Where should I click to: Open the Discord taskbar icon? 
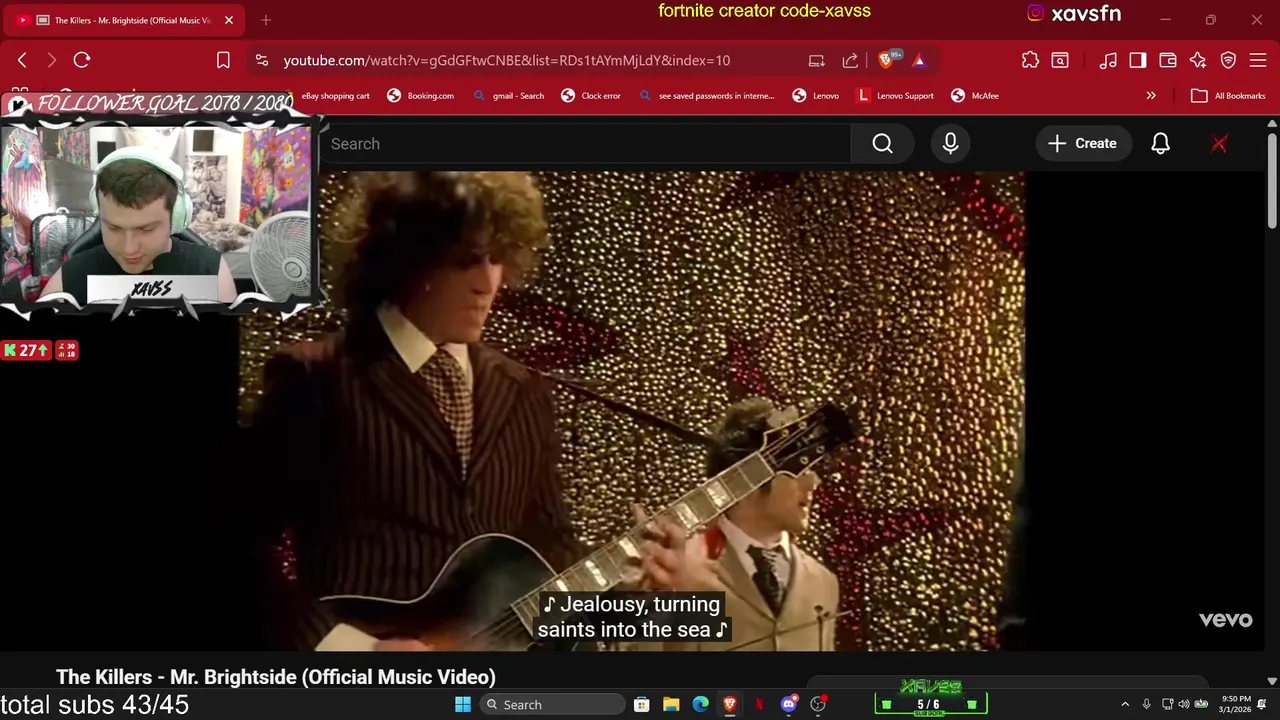point(788,705)
